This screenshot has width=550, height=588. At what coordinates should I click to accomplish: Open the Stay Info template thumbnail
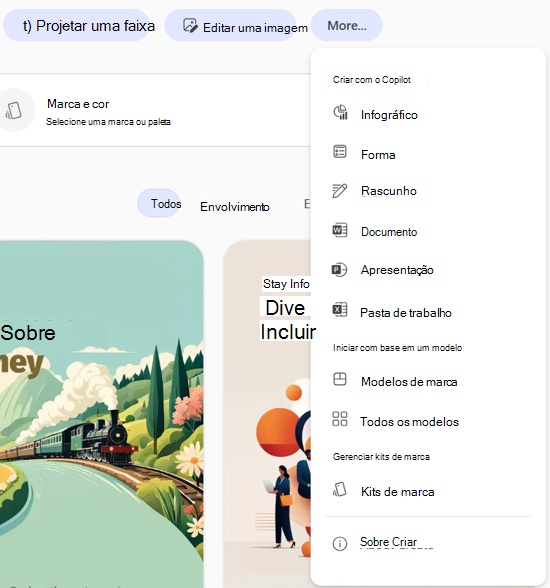[x=267, y=414]
